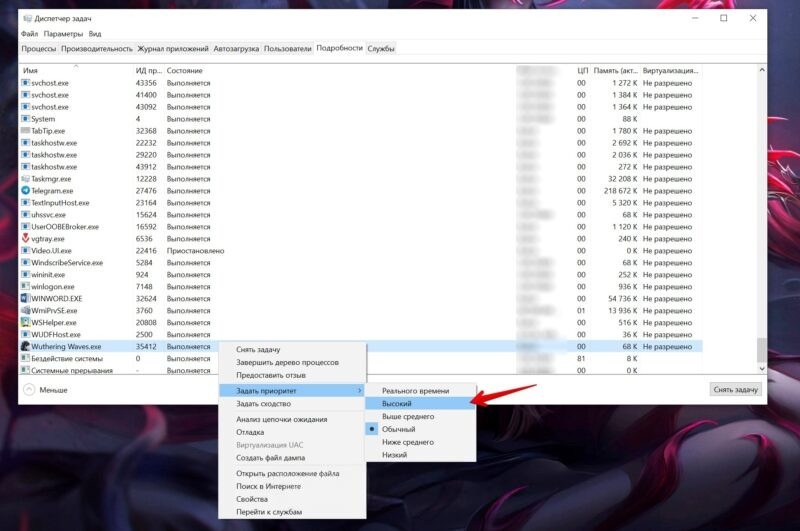Viewport: 800px width, 531px height.
Task: Choose Открыть расположение файла in context menu
Action: pyautogui.click(x=287, y=473)
